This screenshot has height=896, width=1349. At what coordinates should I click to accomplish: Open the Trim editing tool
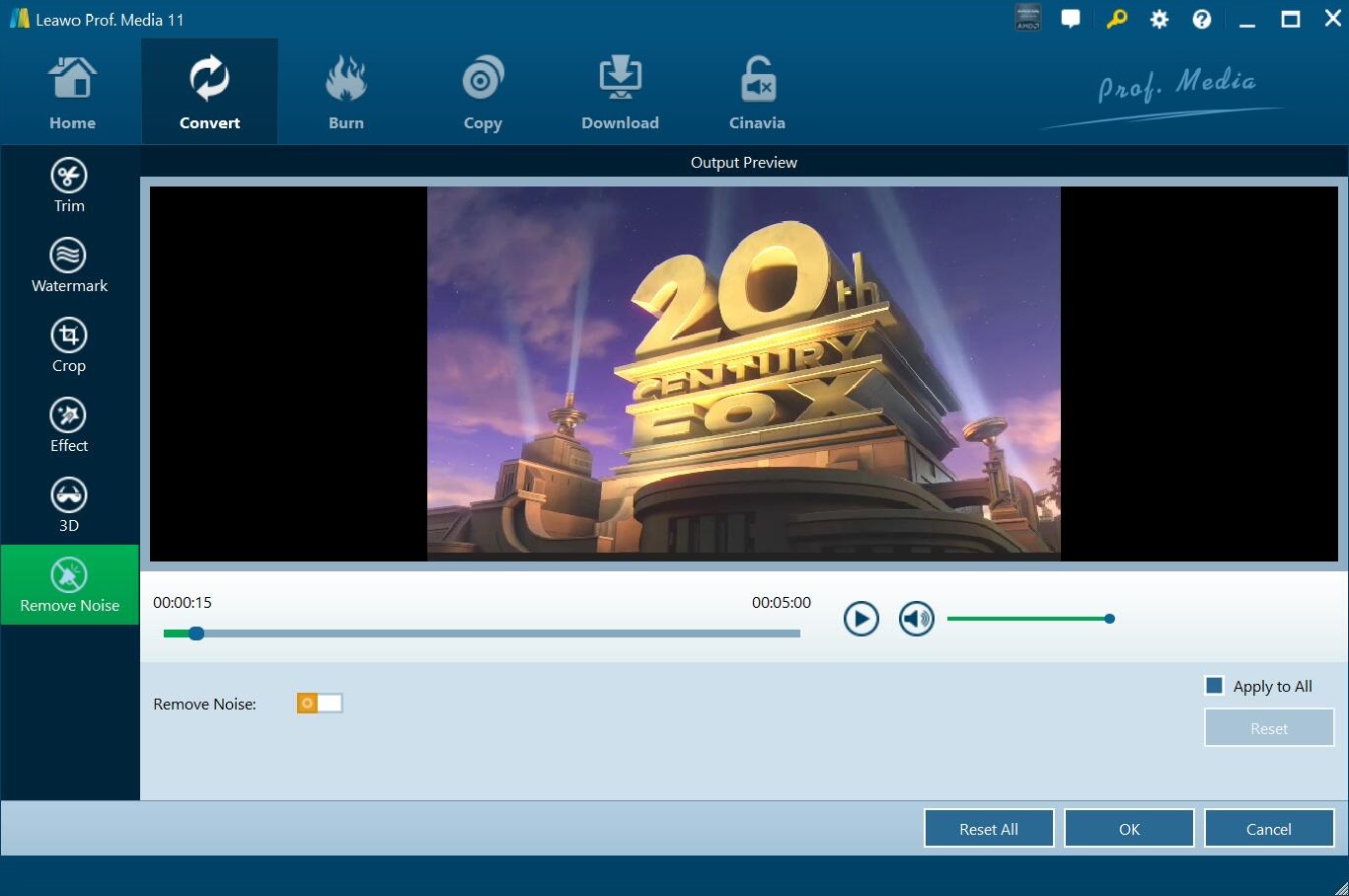(69, 186)
